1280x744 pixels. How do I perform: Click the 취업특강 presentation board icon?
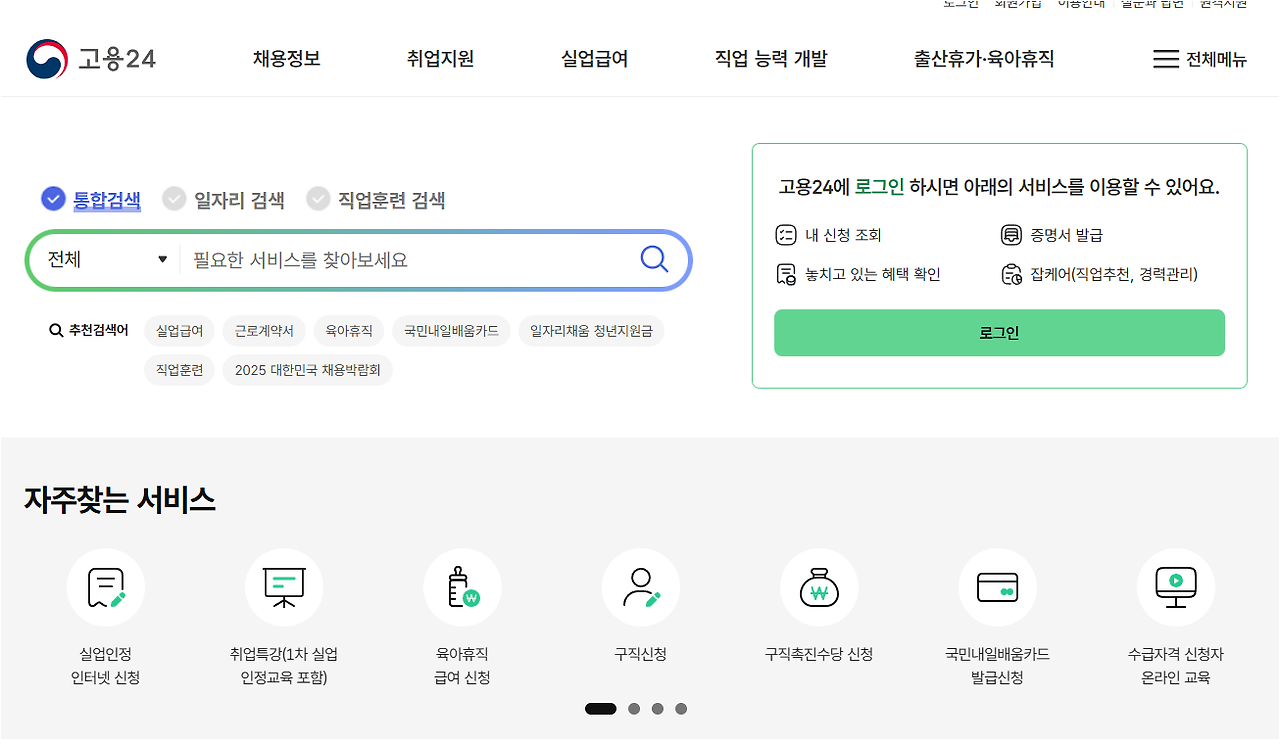point(284,587)
